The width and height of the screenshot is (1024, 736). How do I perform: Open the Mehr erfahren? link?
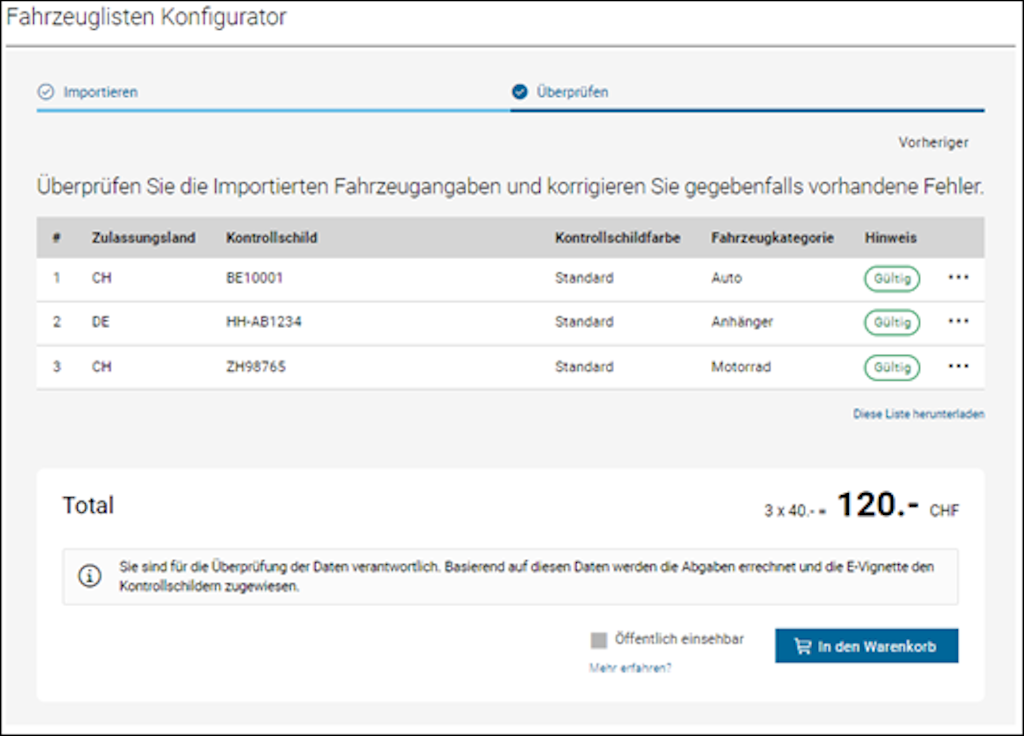click(x=627, y=665)
